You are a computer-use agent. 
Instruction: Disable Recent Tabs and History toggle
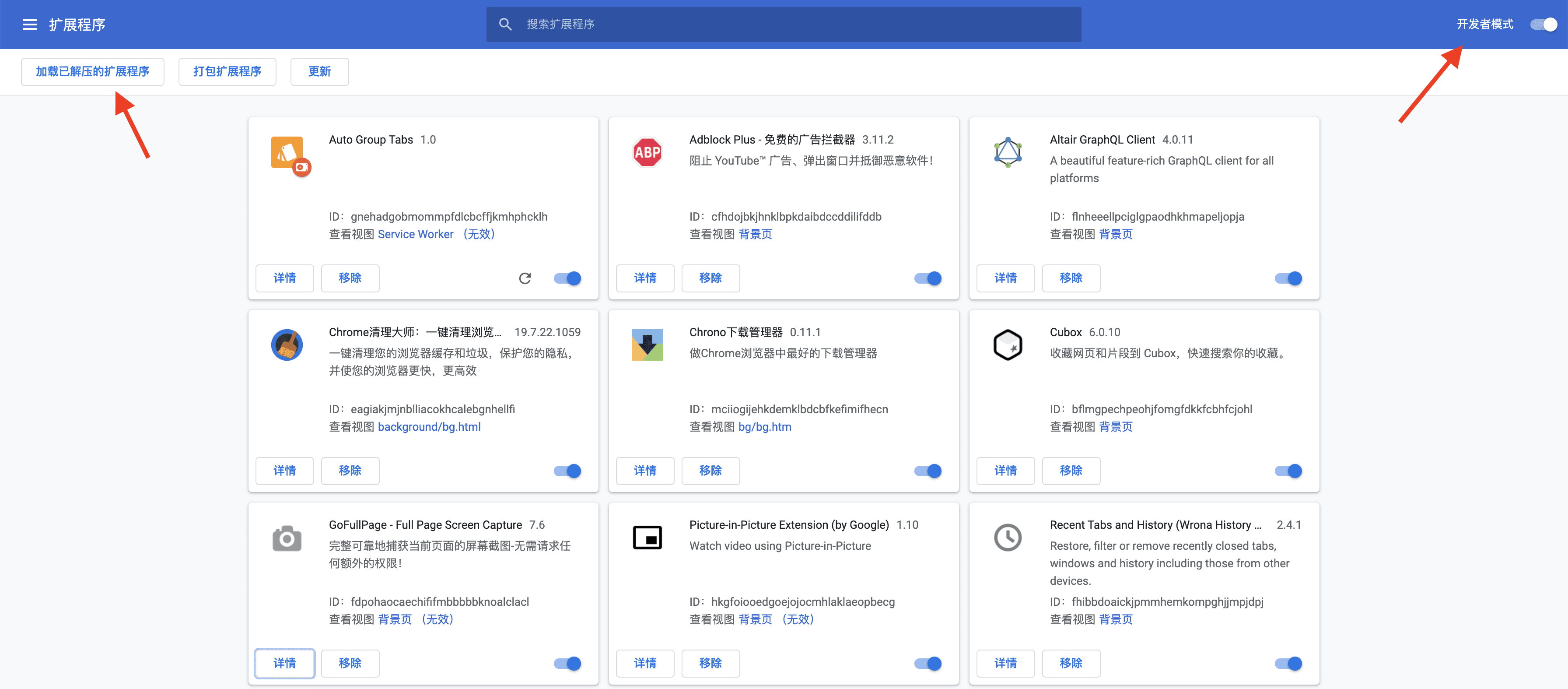pyautogui.click(x=1288, y=664)
